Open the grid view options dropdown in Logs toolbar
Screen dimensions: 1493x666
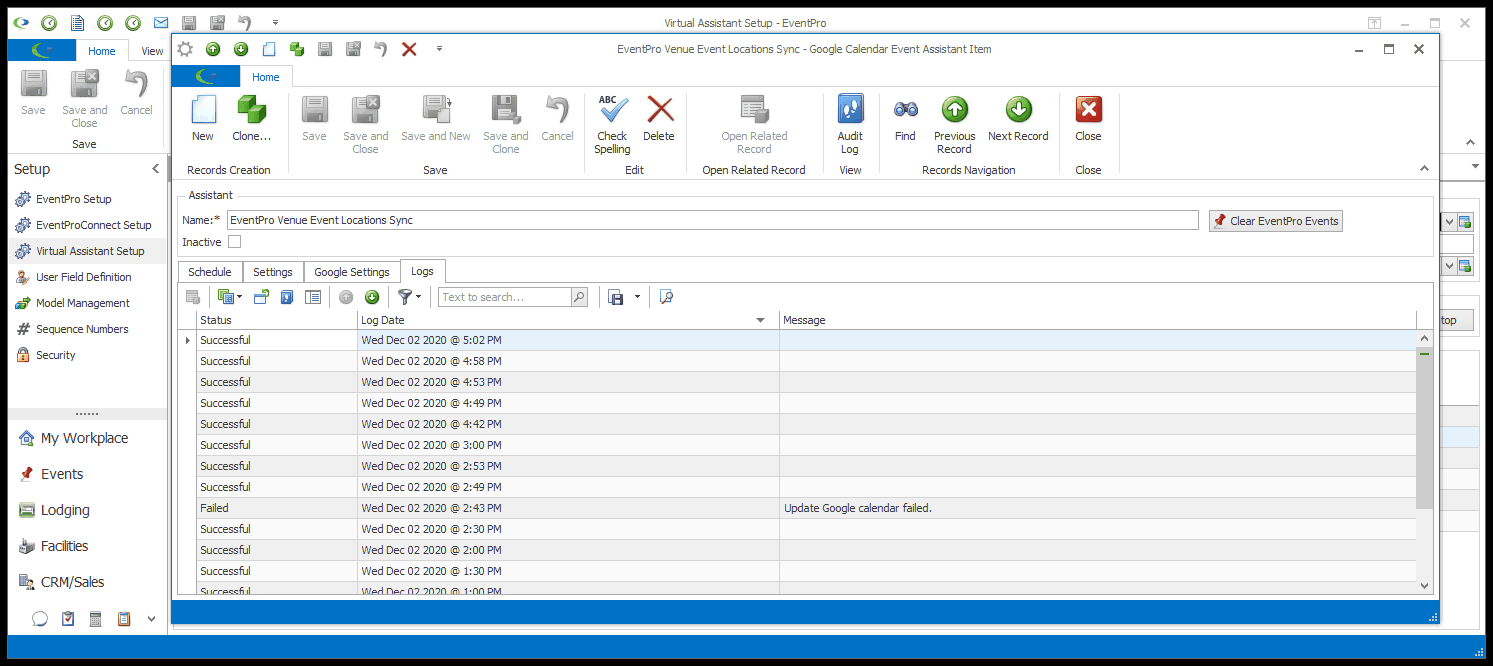pyautogui.click(x=229, y=297)
